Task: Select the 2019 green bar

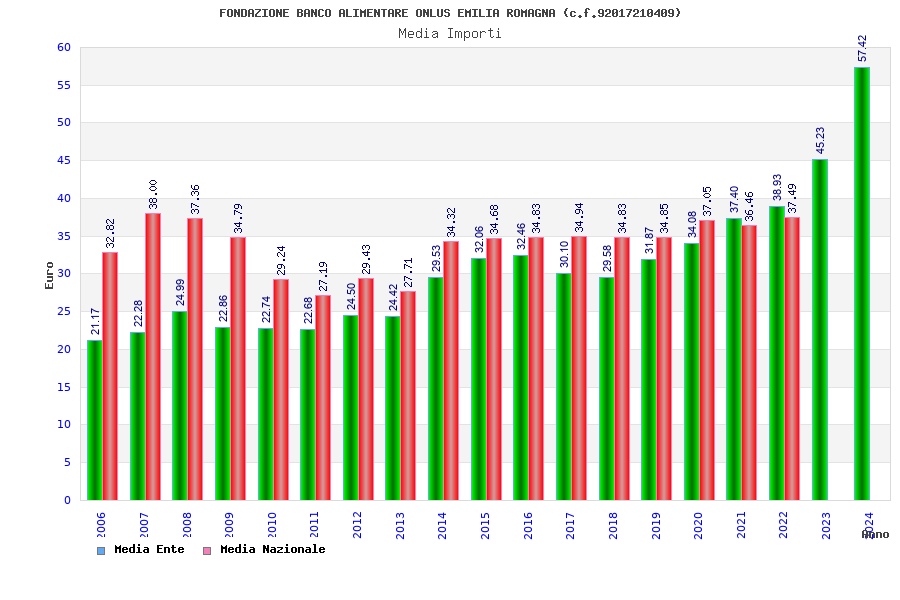Action: click(x=649, y=380)
